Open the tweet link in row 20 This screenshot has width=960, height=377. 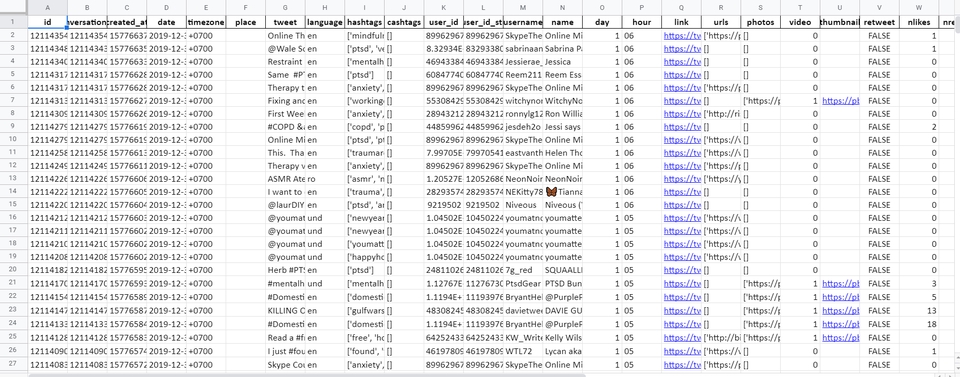point(682,270)
